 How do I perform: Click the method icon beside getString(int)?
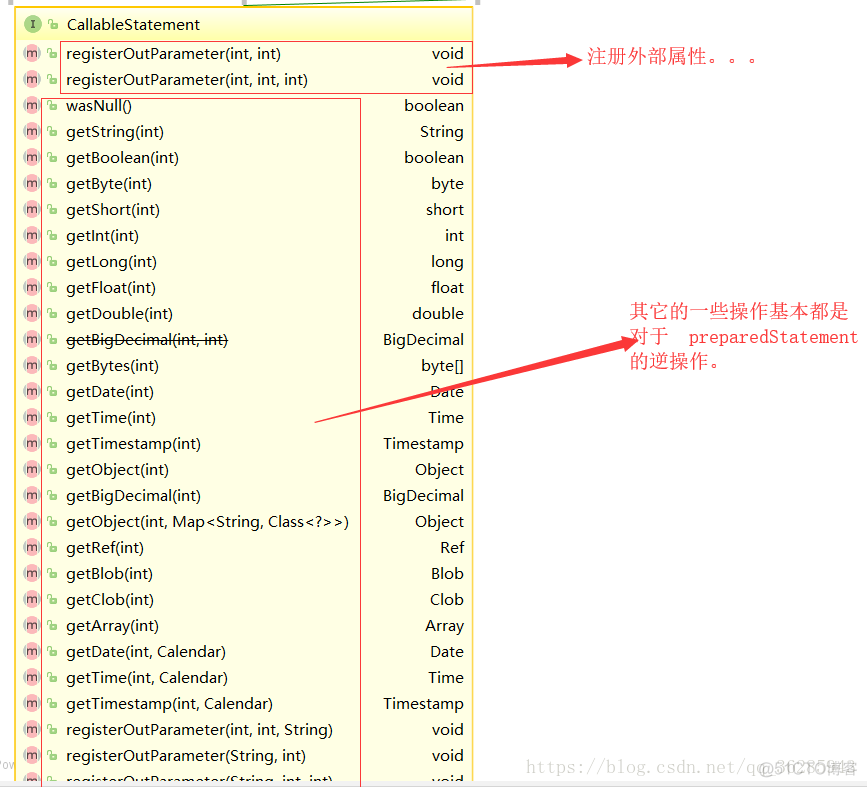click(32, 132)
